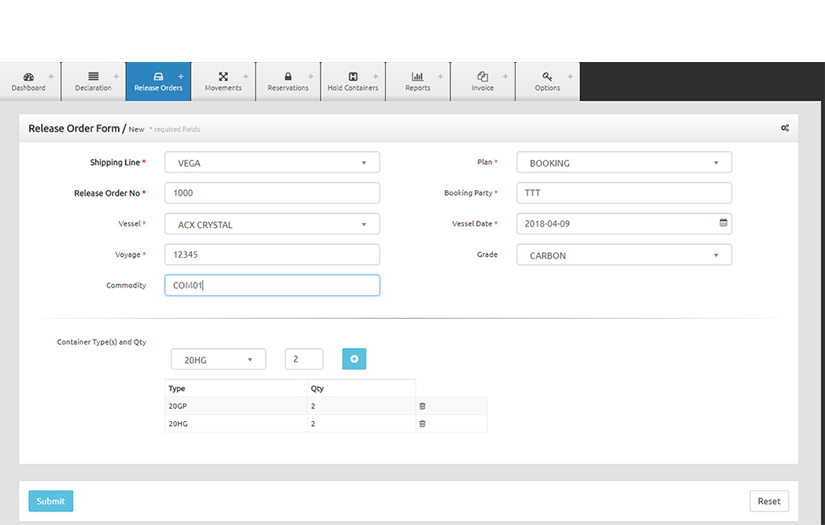The image size is (825, 525).
Task: Open the Declaration tab
Action: coord(93,82)
